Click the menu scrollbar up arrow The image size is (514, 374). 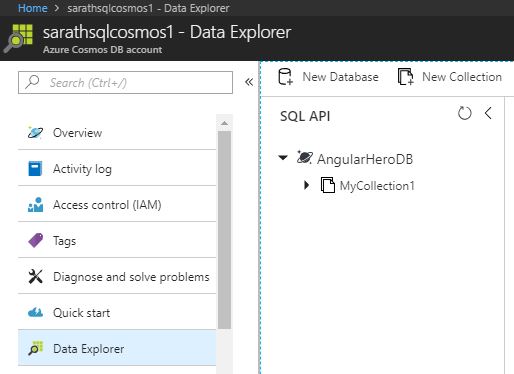click(224, 123)
